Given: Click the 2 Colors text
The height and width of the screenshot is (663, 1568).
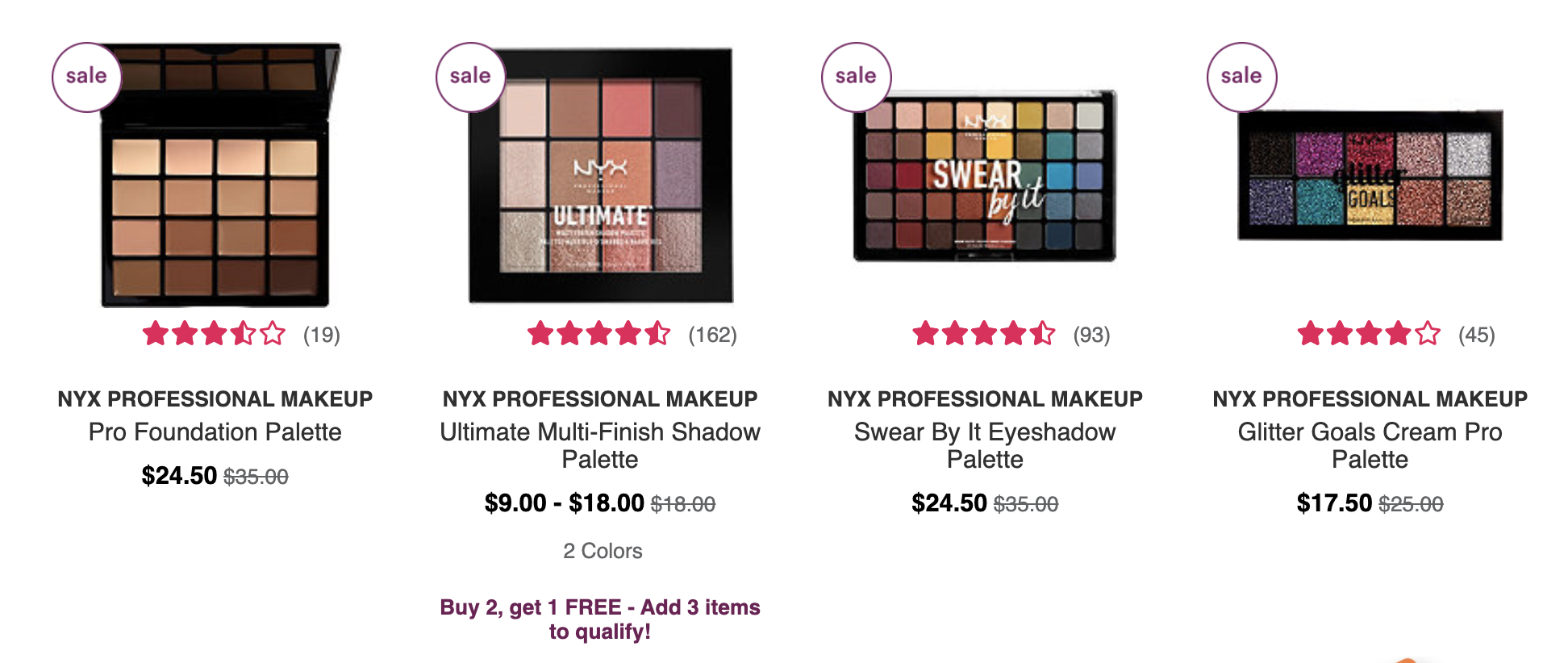Looking at the screenshot, I should click(603, 551).
